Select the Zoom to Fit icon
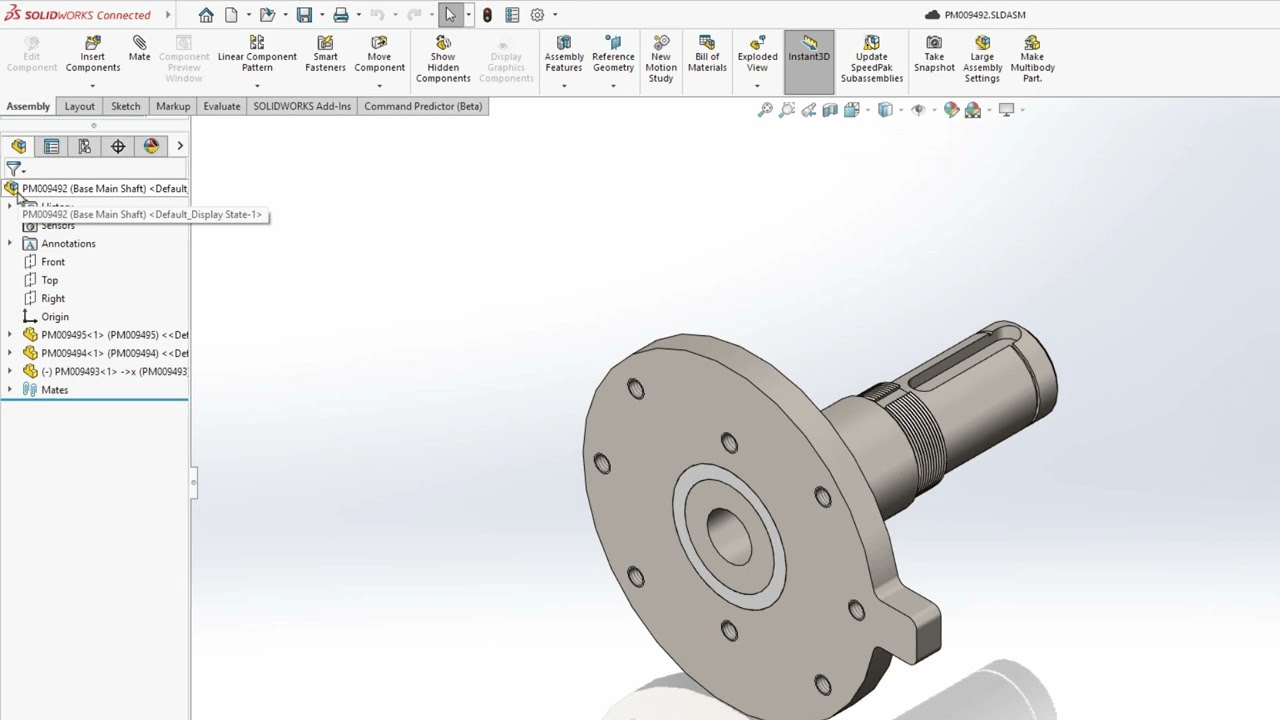Screen dimensions: 1280x720 [765, 110]
